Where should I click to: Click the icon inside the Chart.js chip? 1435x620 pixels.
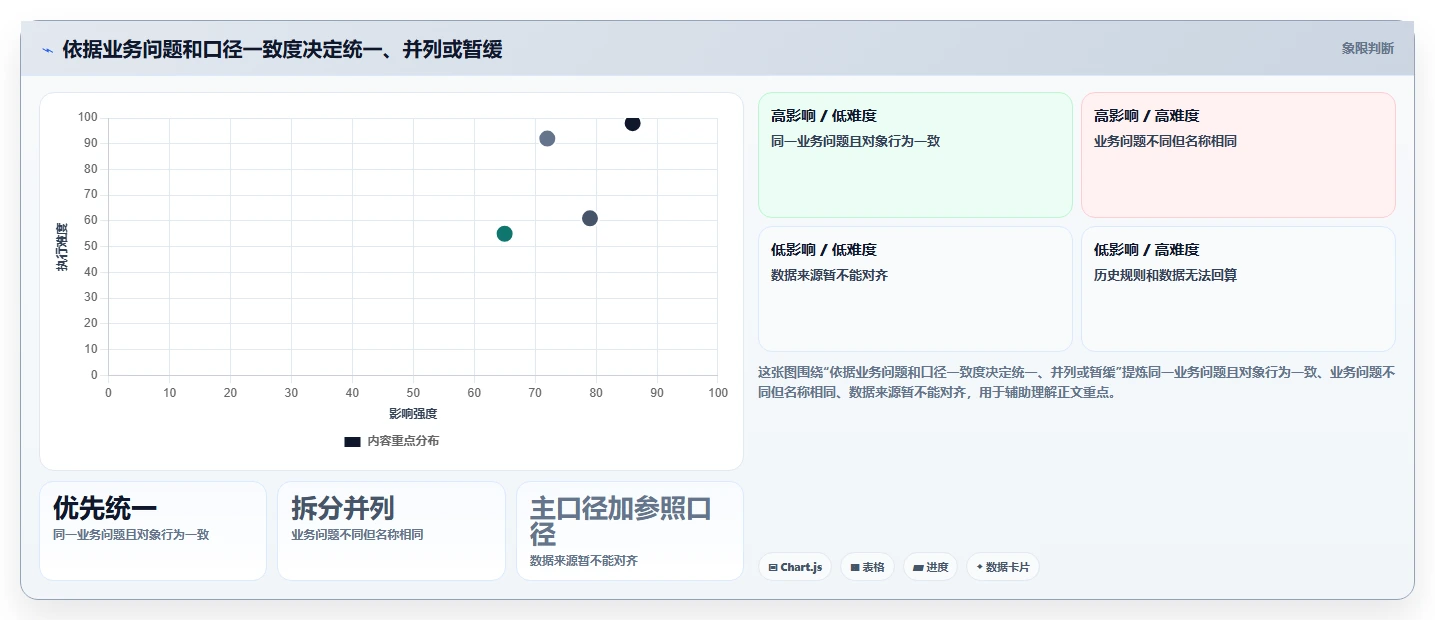click(x=773, y=567)
